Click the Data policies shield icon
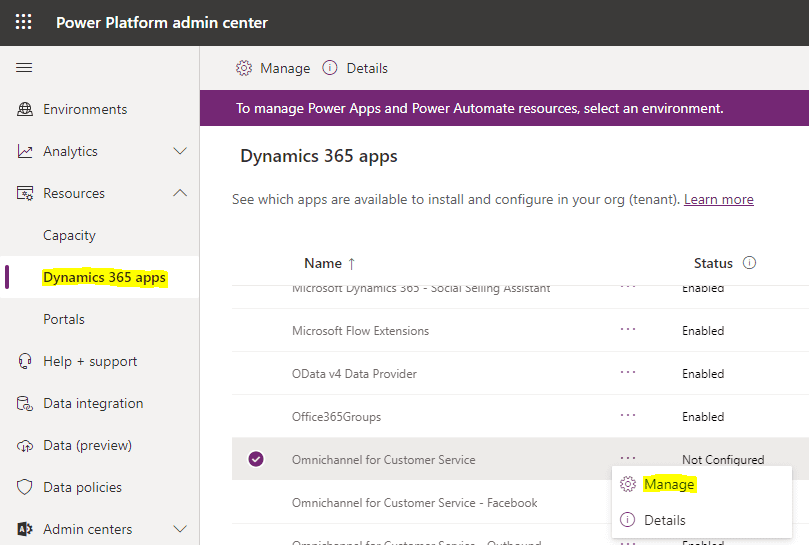This screenshot has width=809, height=545. (25, 487)
